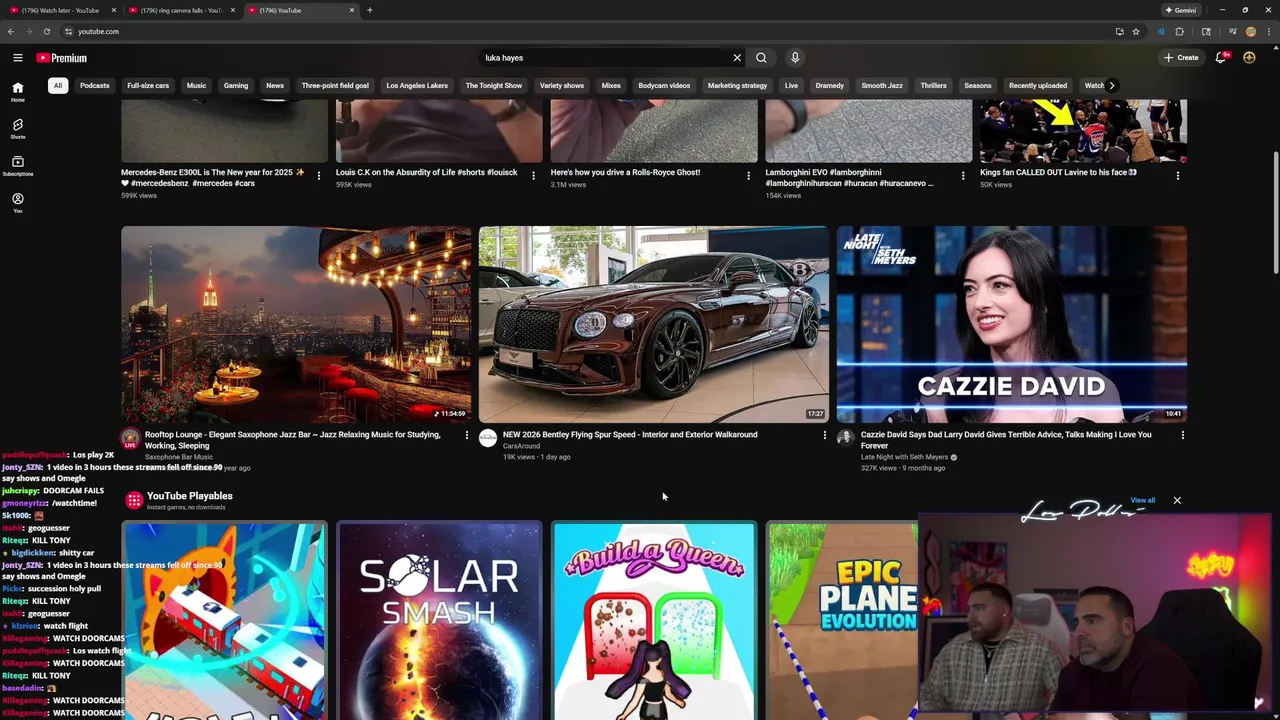Image resolution: width=1280 pixels, height=720 pixels.
Task: Open Shorts in the sidebar
Action: (x=17, y=129)
